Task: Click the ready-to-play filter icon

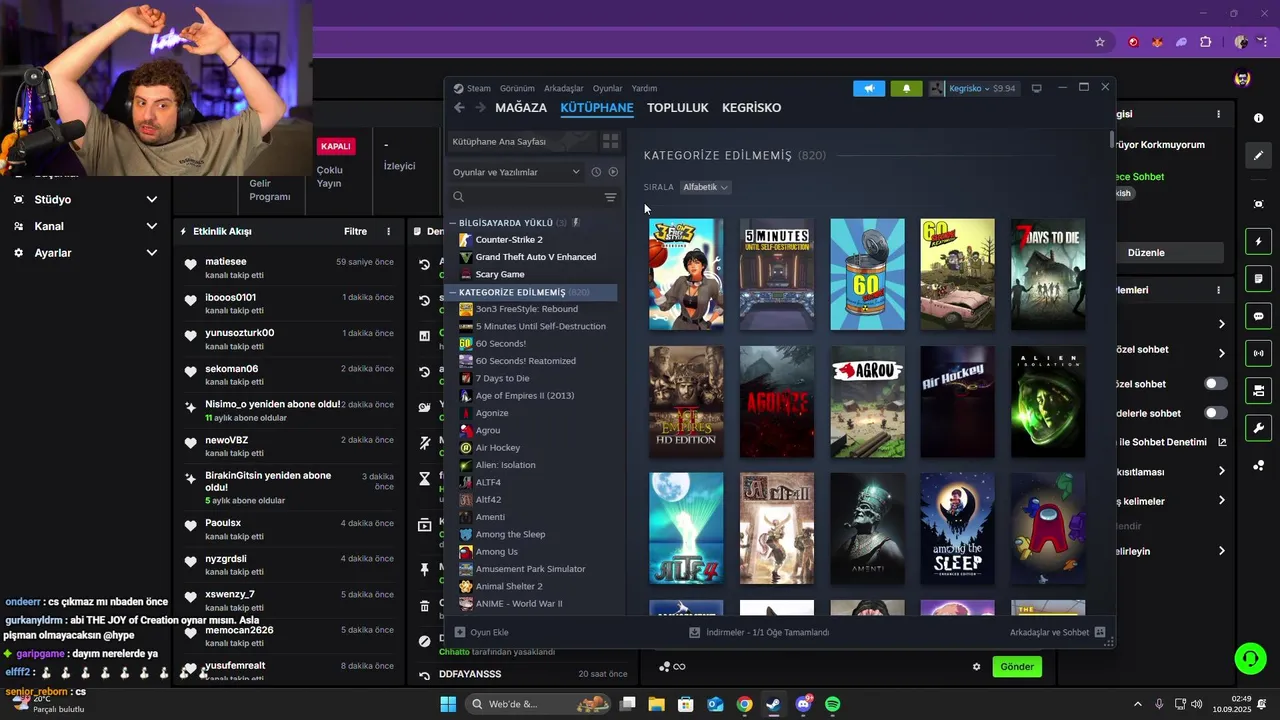Action: click(613, 172)
